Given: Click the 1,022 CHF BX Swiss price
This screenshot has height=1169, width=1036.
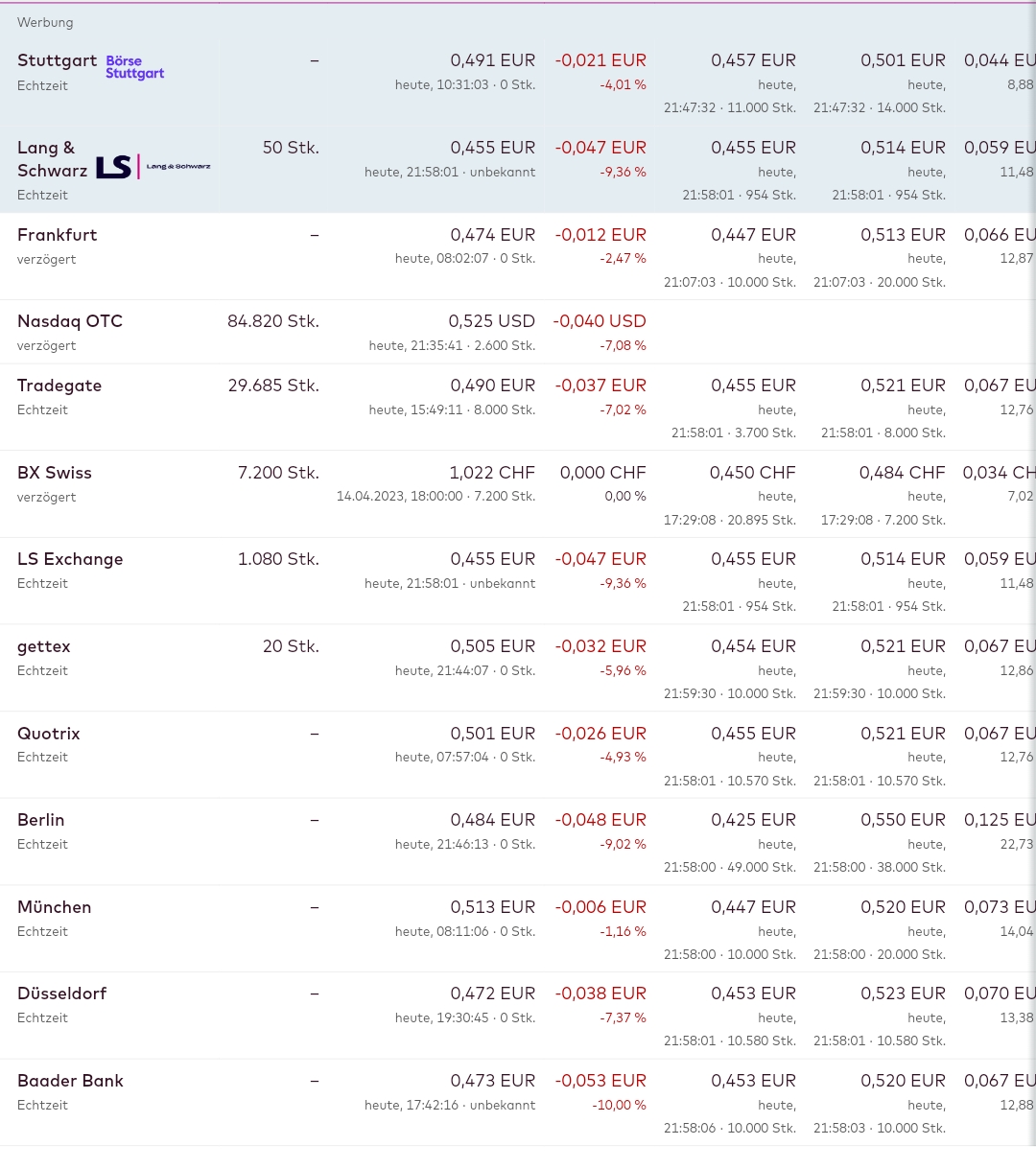Looking at the screenshot, I should point(491,473).
